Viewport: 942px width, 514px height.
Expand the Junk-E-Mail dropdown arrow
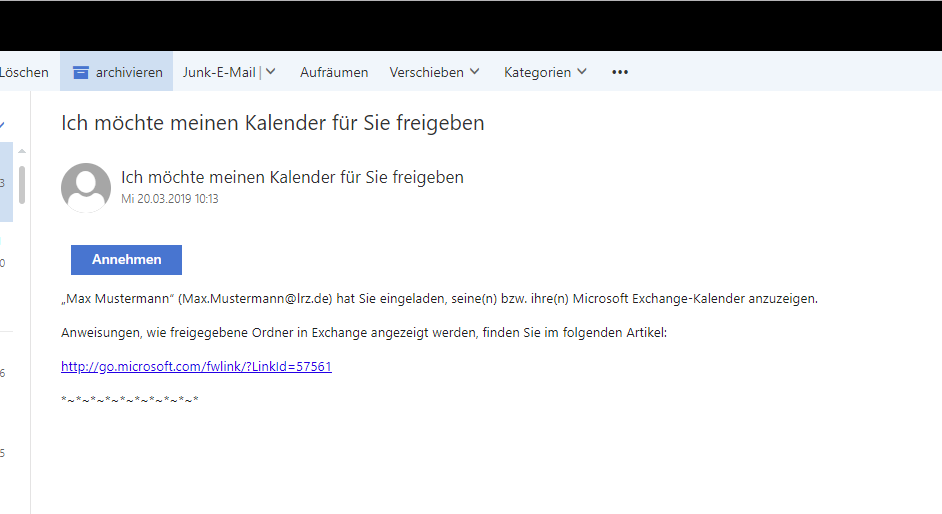tap(271, 72)
